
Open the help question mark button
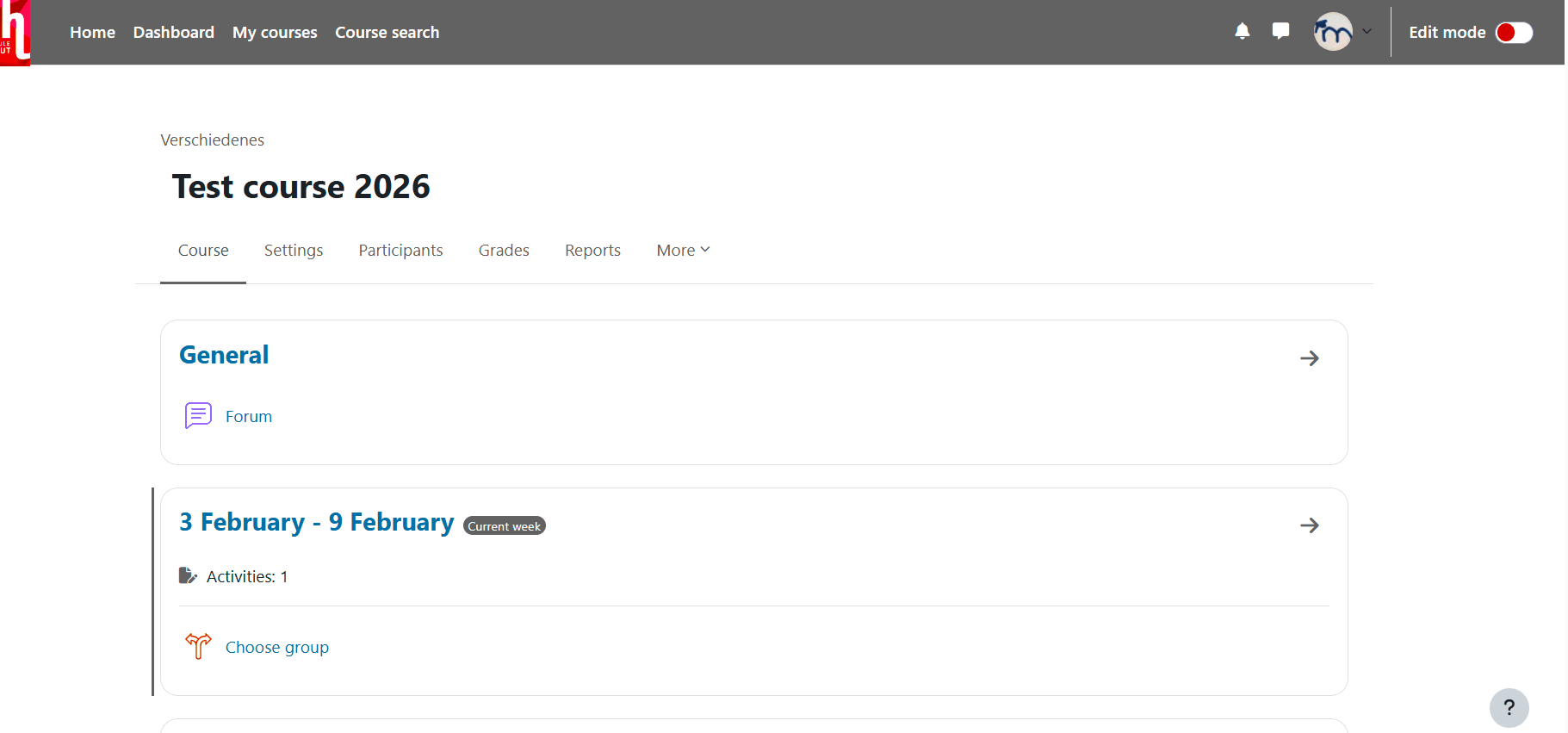[1509, 707]
